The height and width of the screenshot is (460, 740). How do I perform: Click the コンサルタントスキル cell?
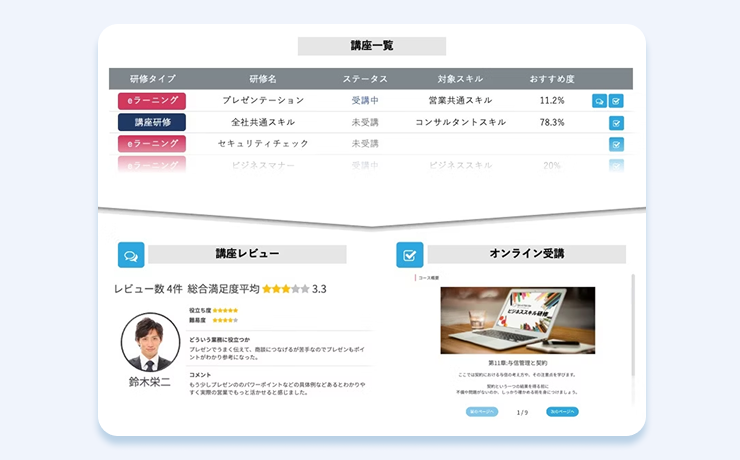(460, 122)
